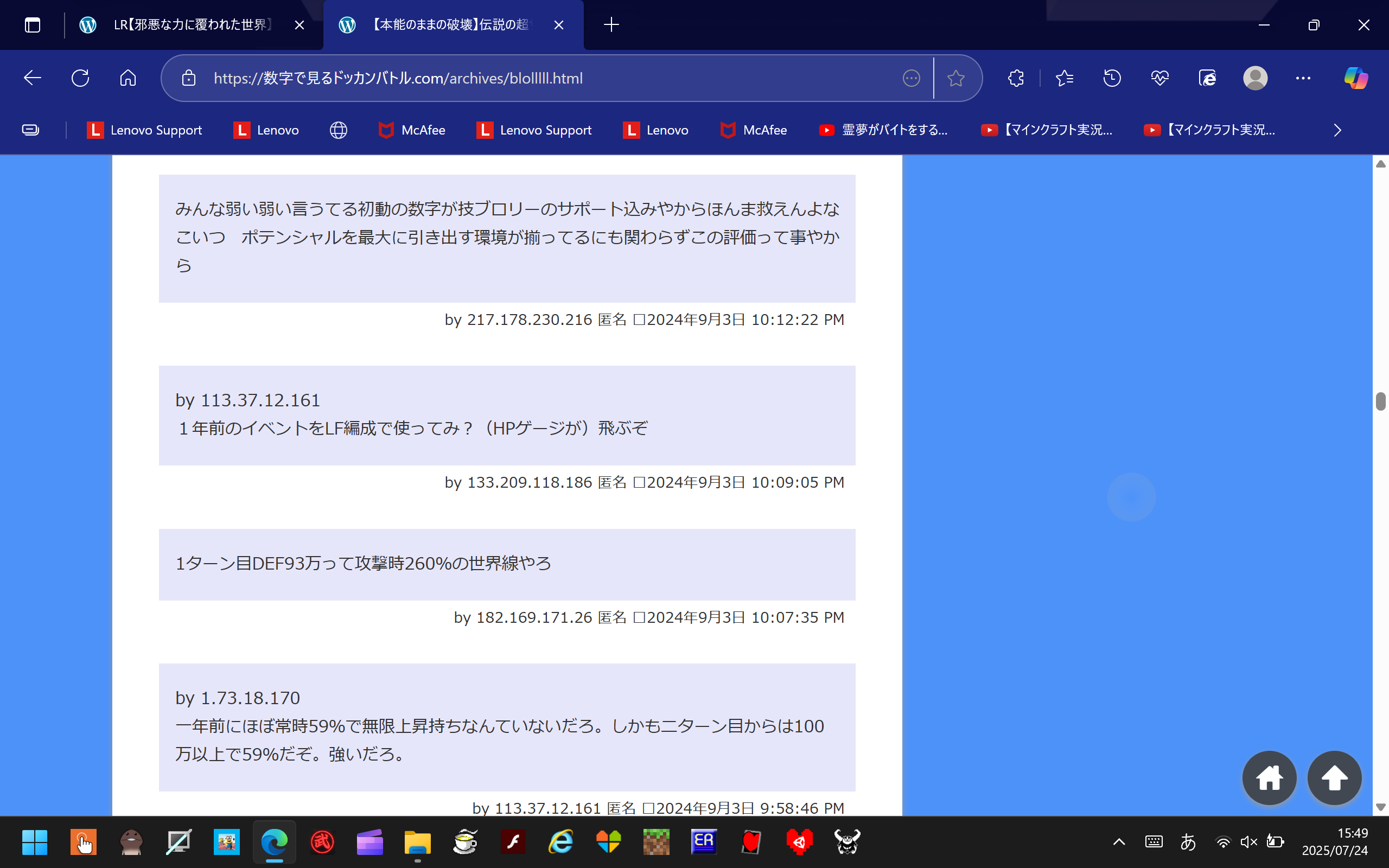Open the second Lenovo Support bookmark
The height and width of the screenshot is (868, 1389).
point(534,130)
